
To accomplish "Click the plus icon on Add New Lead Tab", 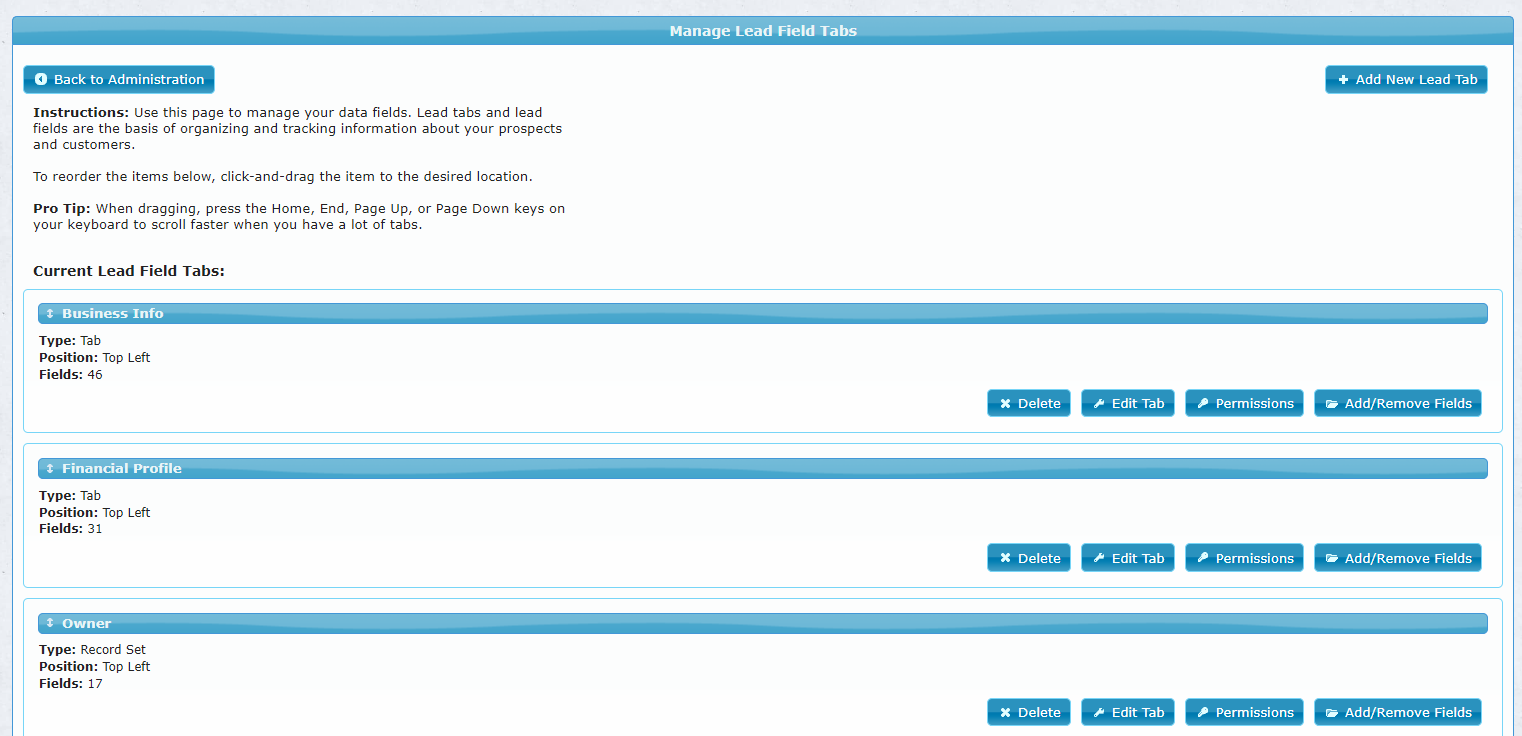I will pos(1343,80).
